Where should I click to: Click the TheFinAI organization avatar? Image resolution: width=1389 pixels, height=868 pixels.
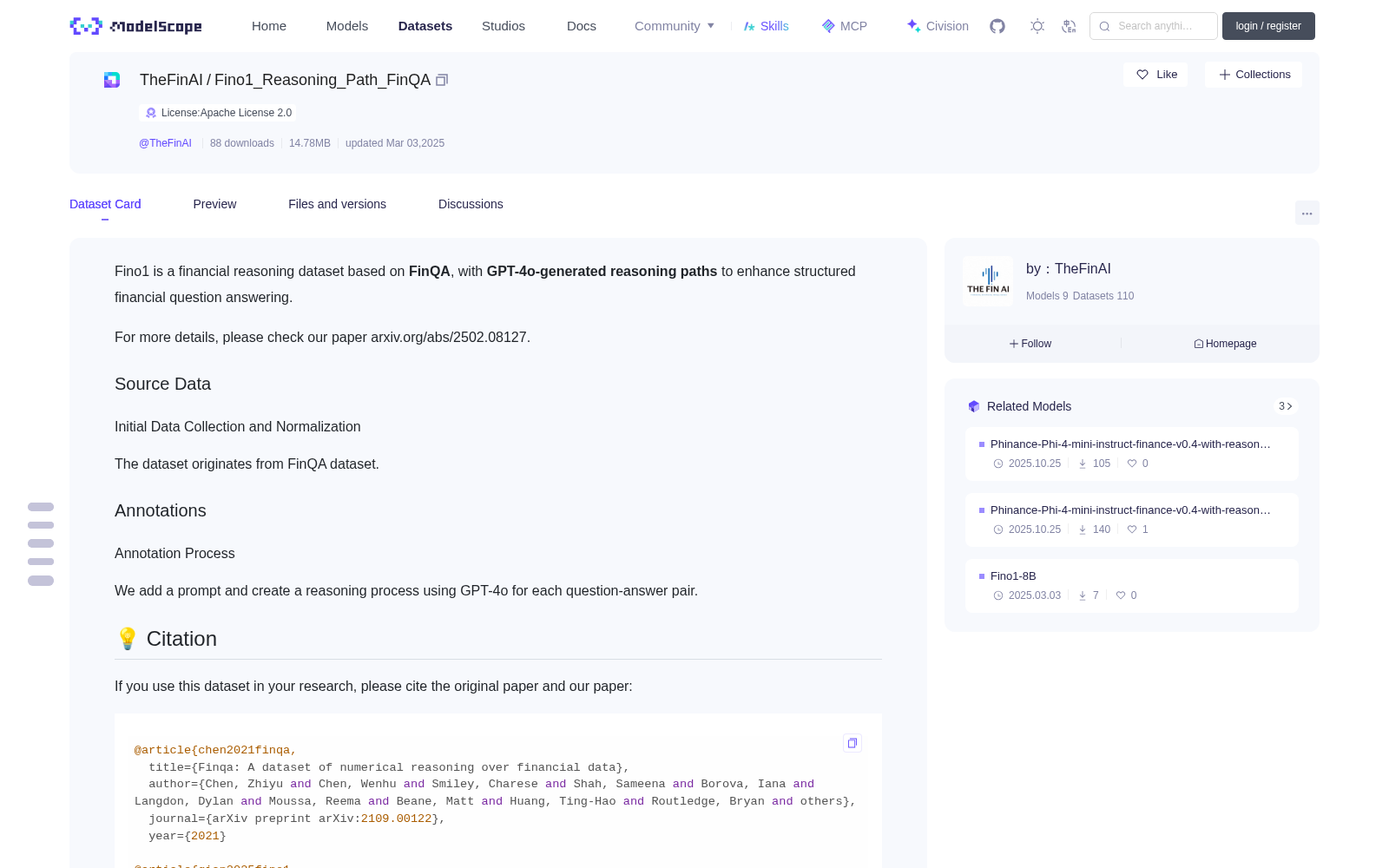point(988,281)
